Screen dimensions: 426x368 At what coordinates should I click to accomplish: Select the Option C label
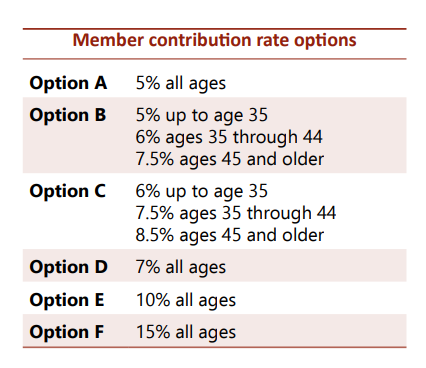[x=68, y=191]
